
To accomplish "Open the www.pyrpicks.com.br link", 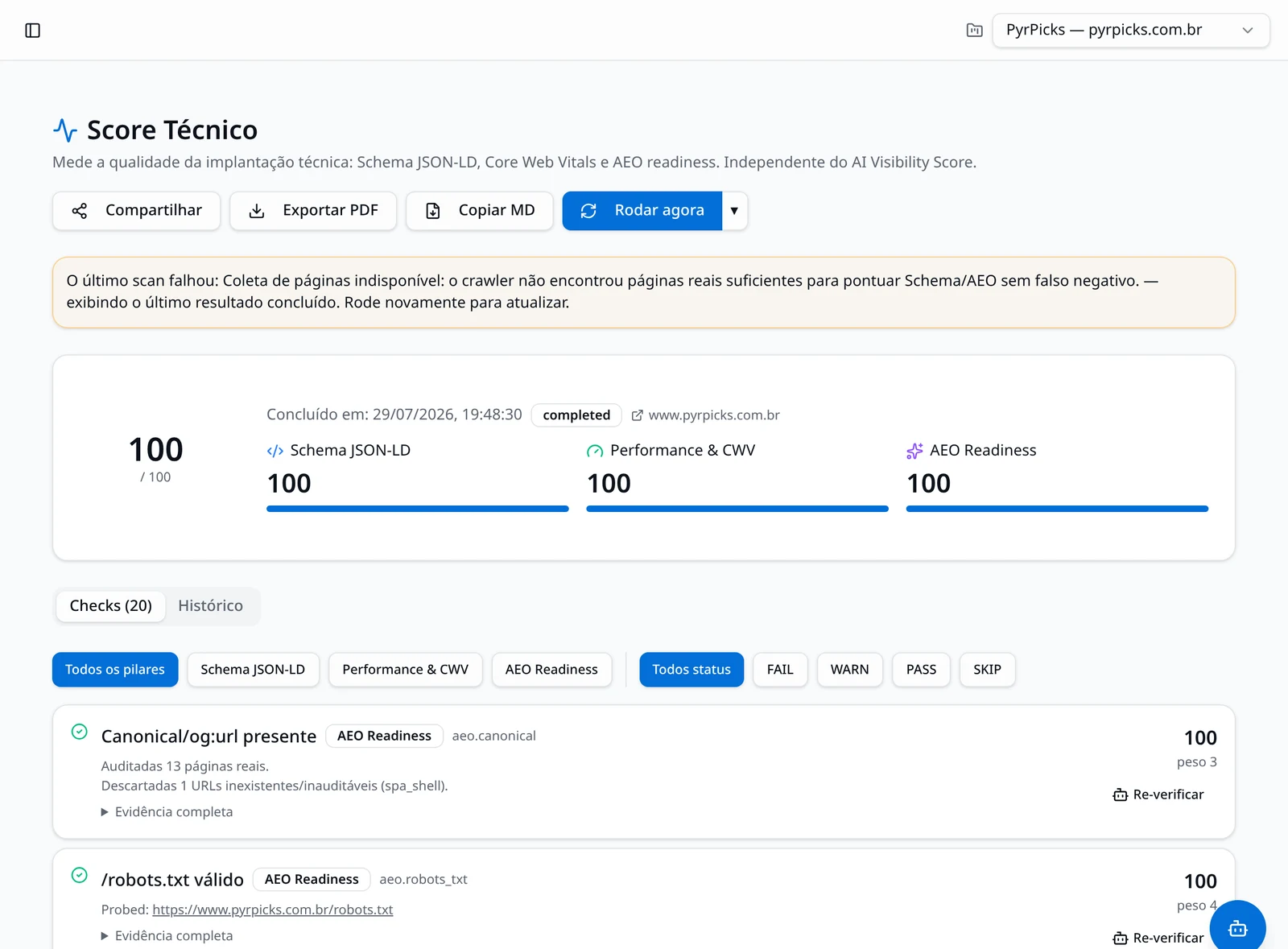I will 705,415.
